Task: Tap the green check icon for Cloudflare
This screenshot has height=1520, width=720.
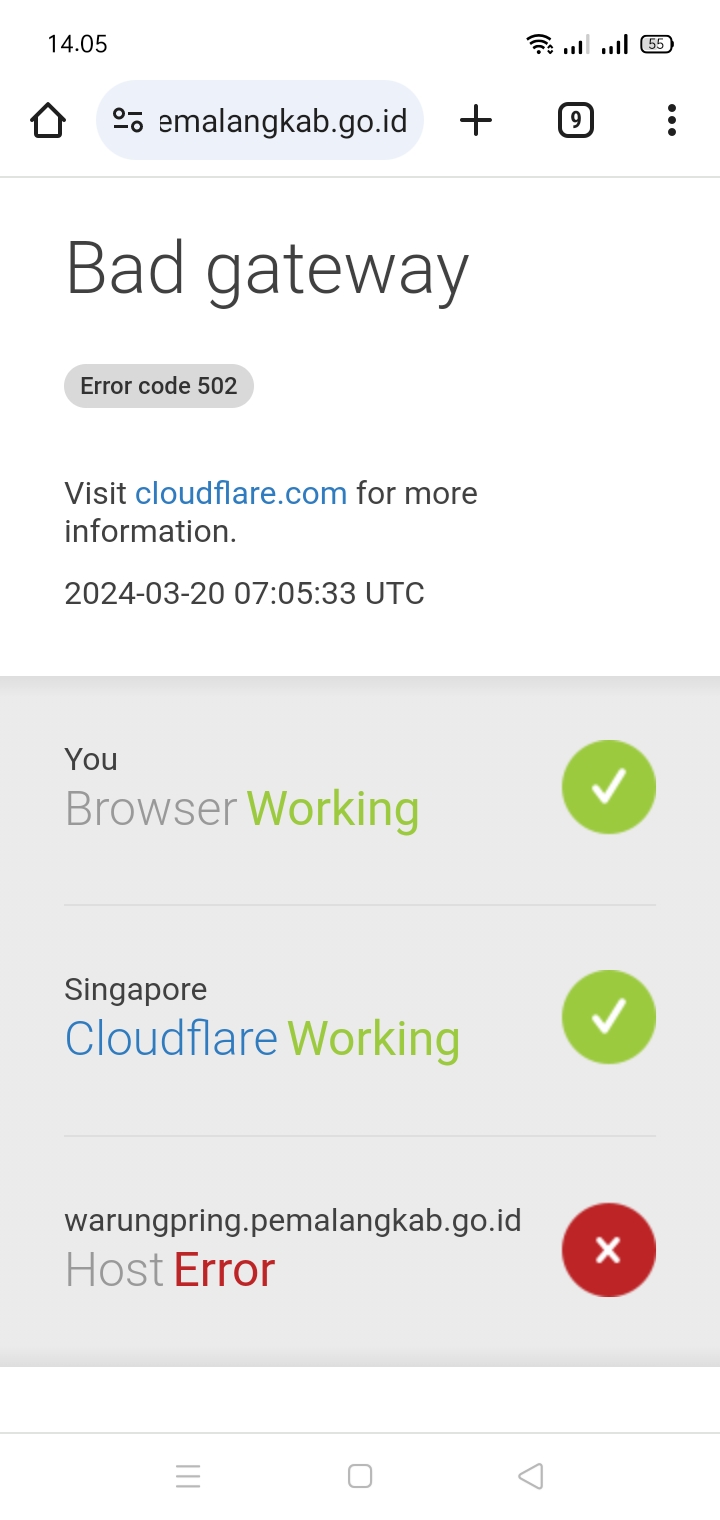Action: click(x=608, y=1017)
